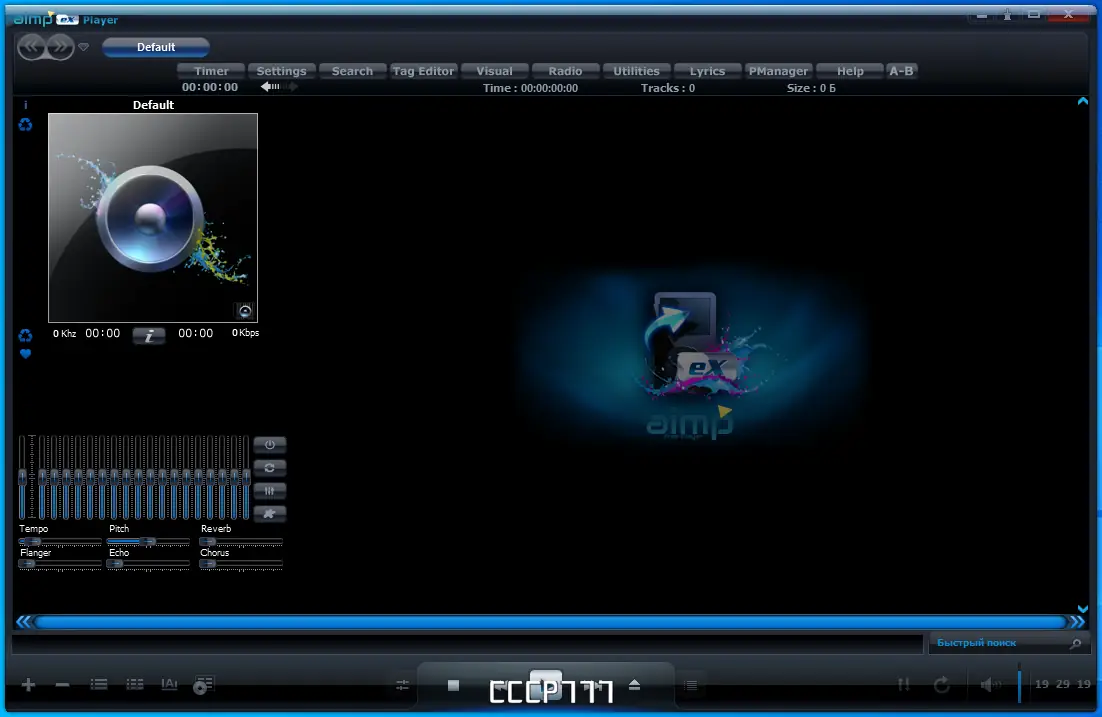The image size is (1102, 717).
Task: Click the blue heart favorite icon
Action: click(x=25, y=354)
